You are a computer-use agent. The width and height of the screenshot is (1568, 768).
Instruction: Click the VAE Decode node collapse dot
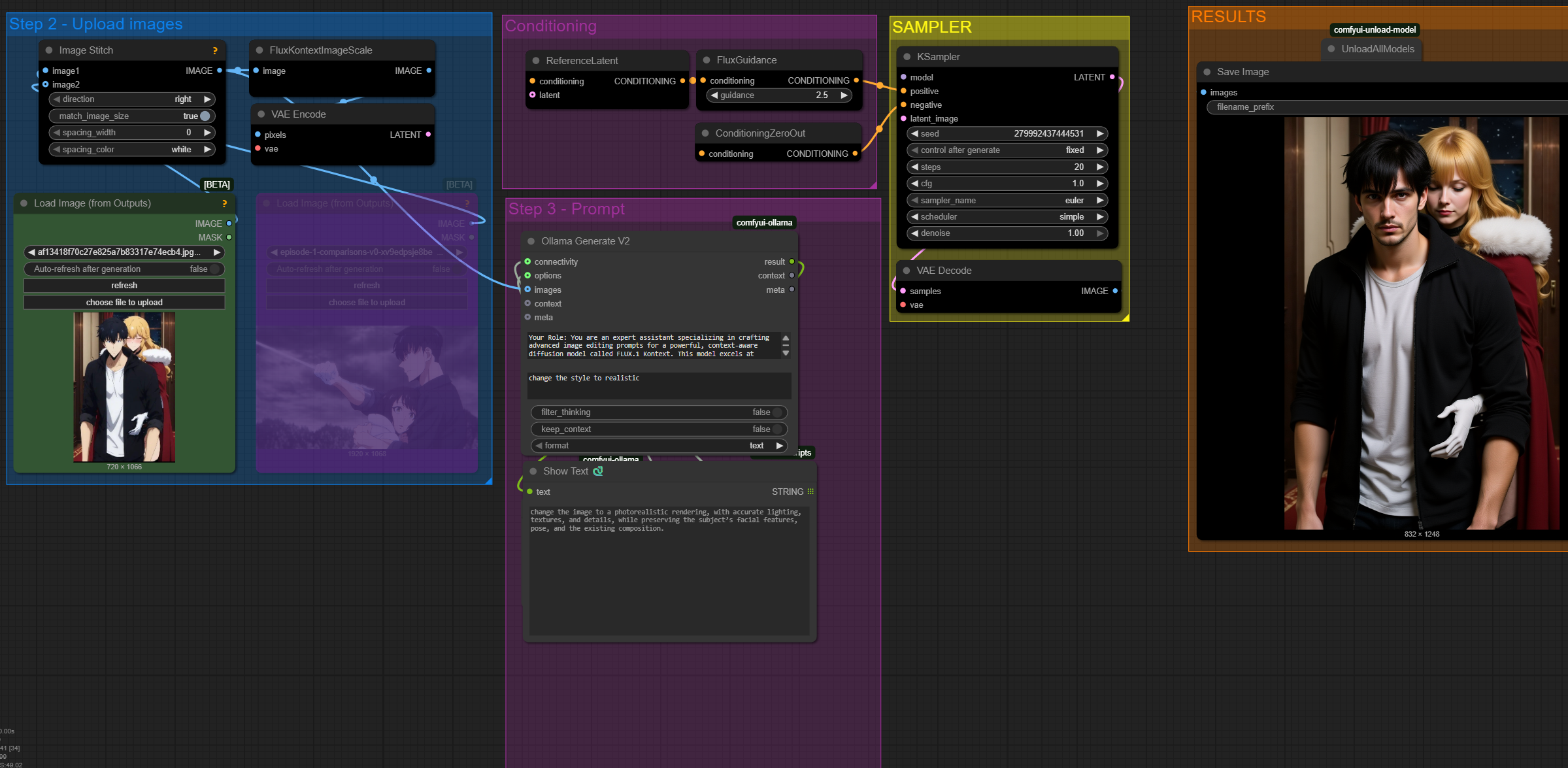point(907,271)
